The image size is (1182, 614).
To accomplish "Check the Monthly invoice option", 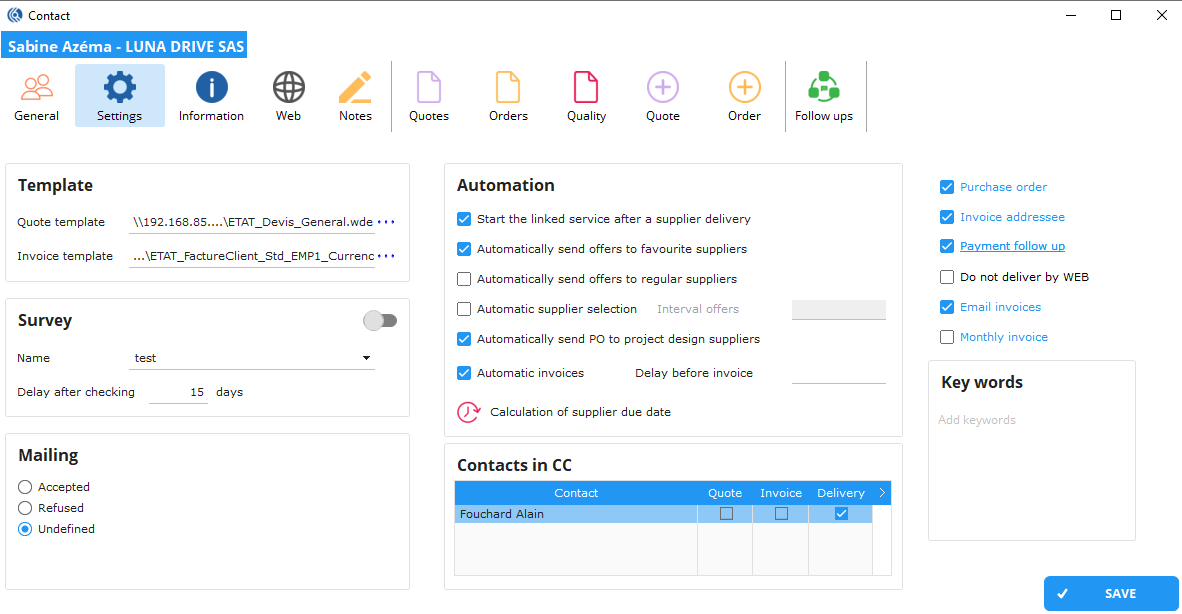I will click(946, 337).
